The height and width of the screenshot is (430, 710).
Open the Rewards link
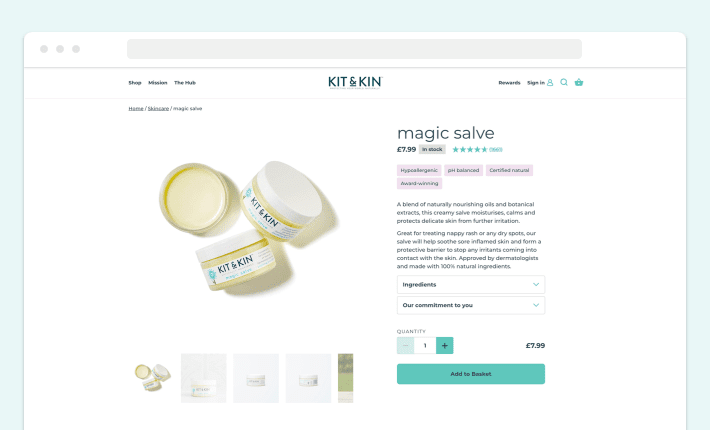point(509,83)
